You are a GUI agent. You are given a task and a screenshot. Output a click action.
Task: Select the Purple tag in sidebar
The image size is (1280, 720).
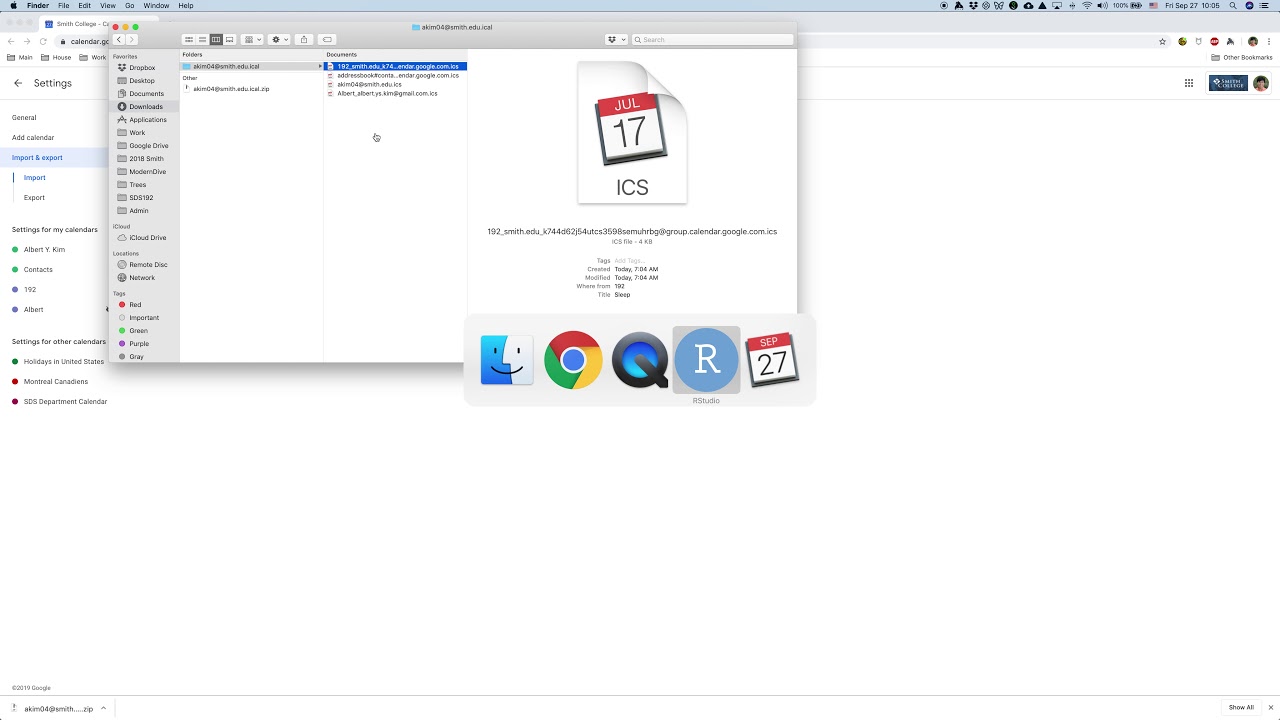tap(139, 344)
